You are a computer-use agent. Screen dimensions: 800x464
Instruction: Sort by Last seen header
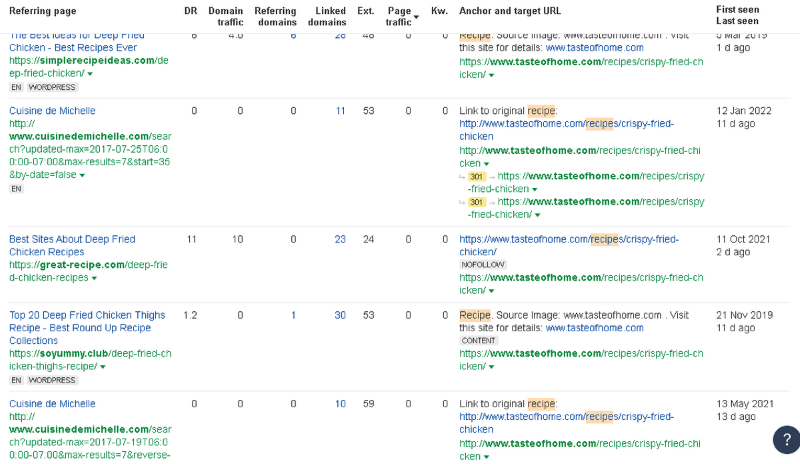click(737, 21)
